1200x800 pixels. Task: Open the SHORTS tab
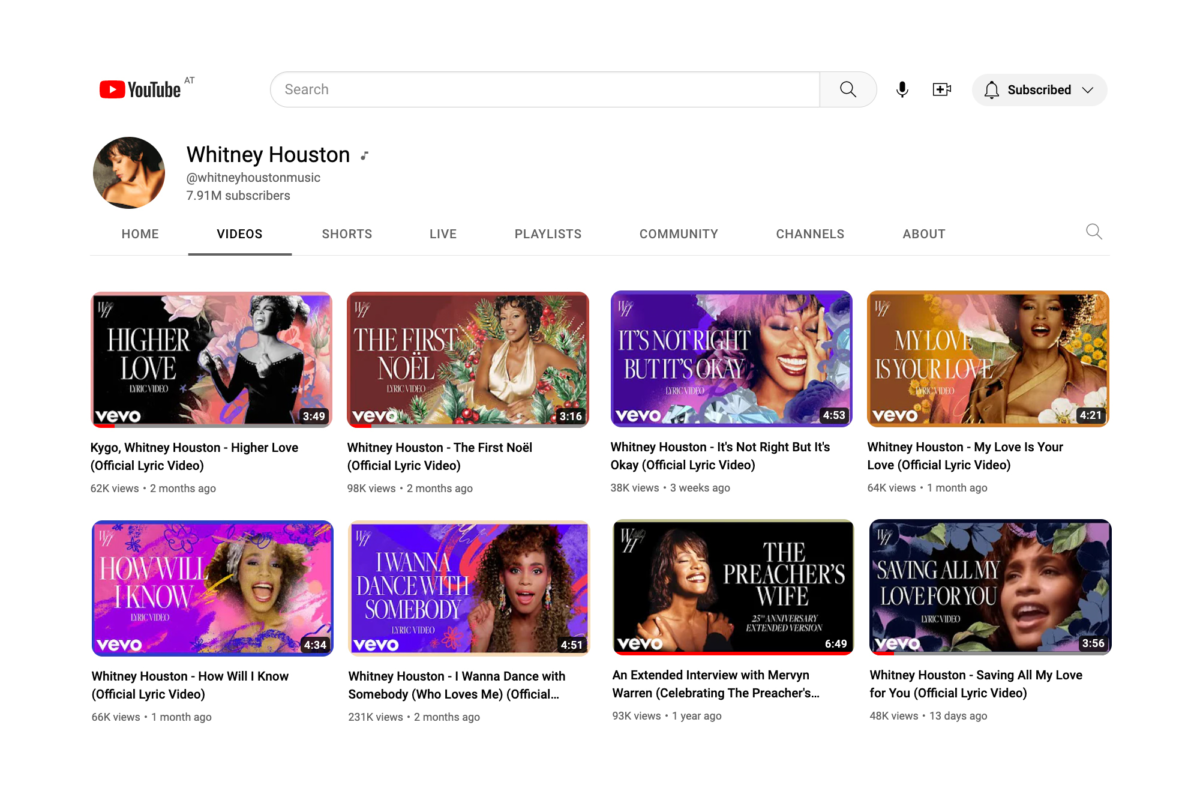[x=347, y=234]
